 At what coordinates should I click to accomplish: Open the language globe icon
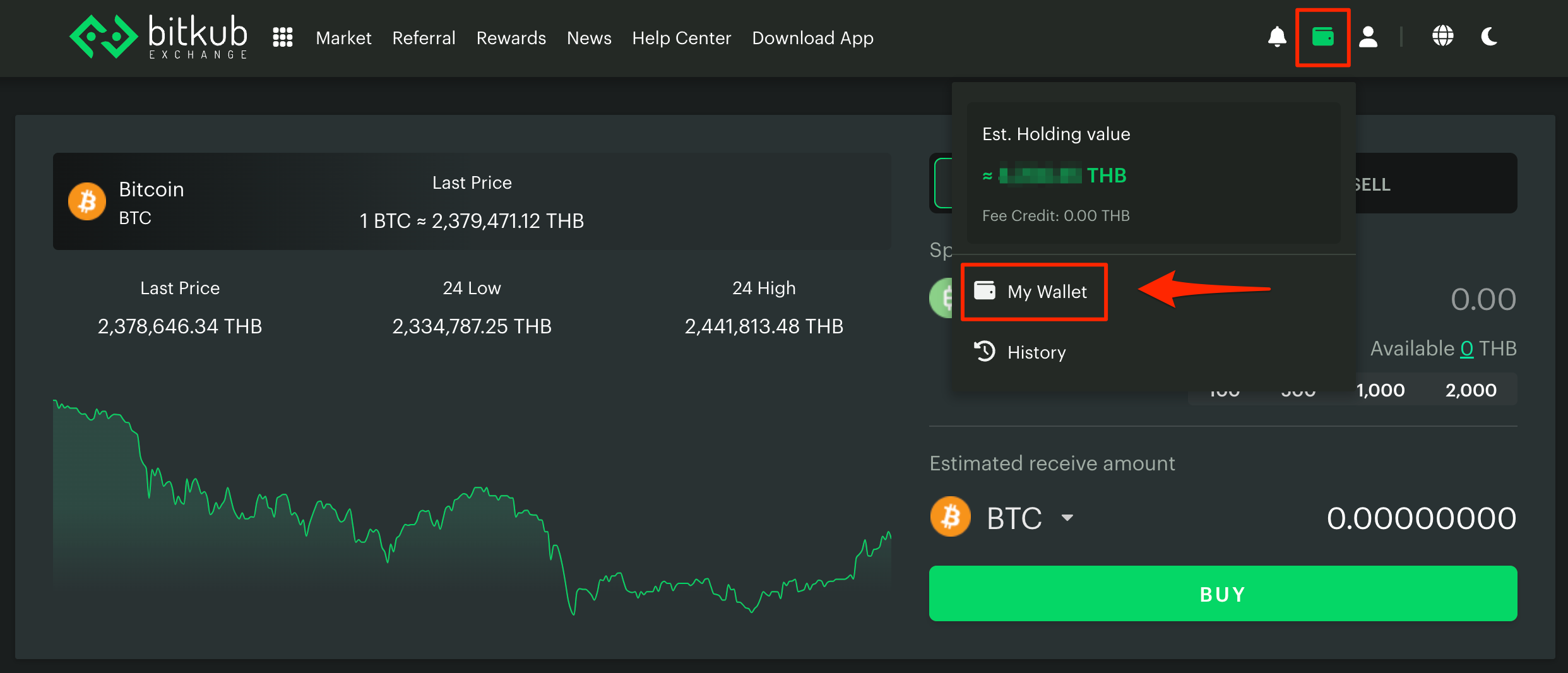pyautogui.click(x=1443, y=37)
